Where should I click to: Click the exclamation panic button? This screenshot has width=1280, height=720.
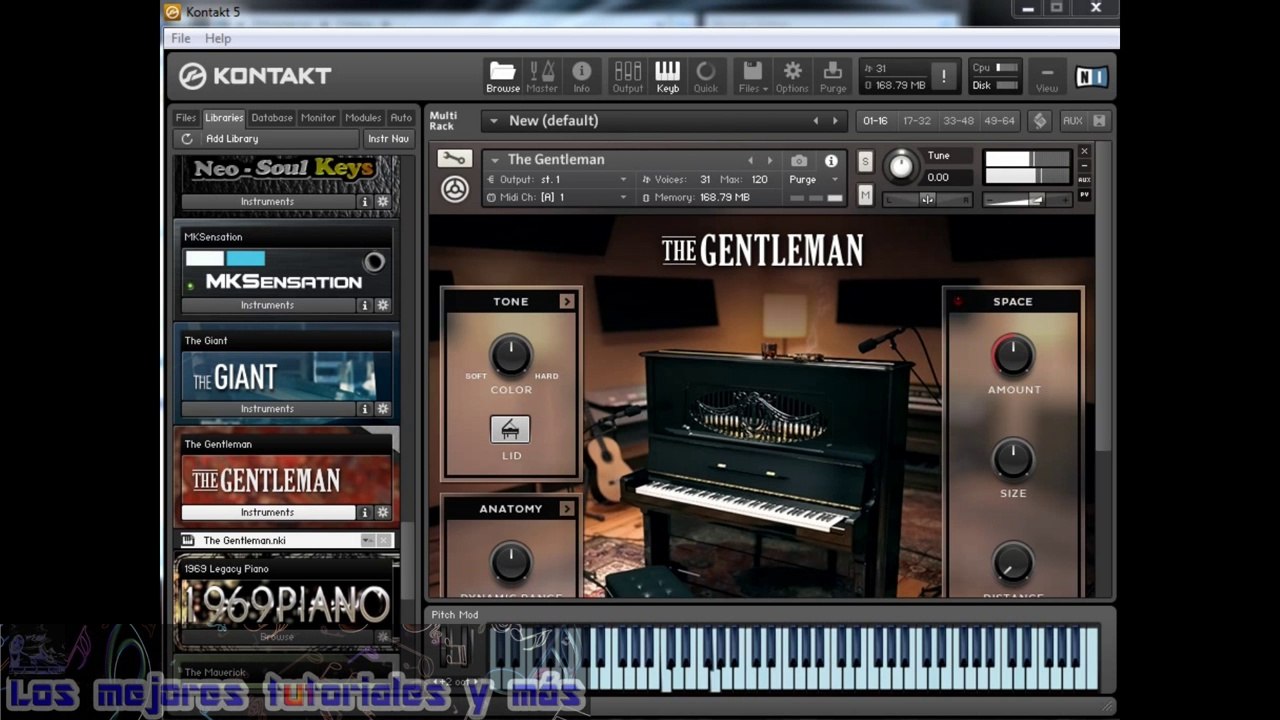click(943, 76)
